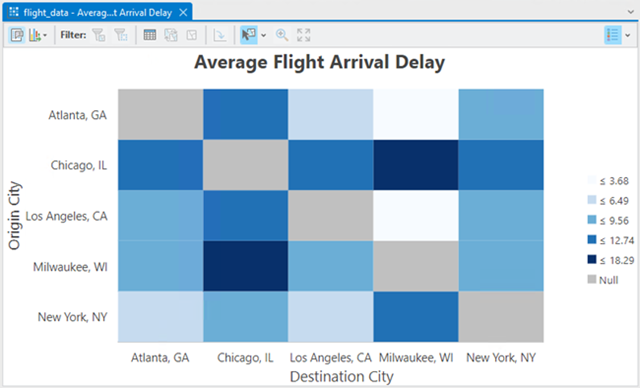Toggle the legend visibility button
The height and width of the screenshot is (388, 640).
613,35
